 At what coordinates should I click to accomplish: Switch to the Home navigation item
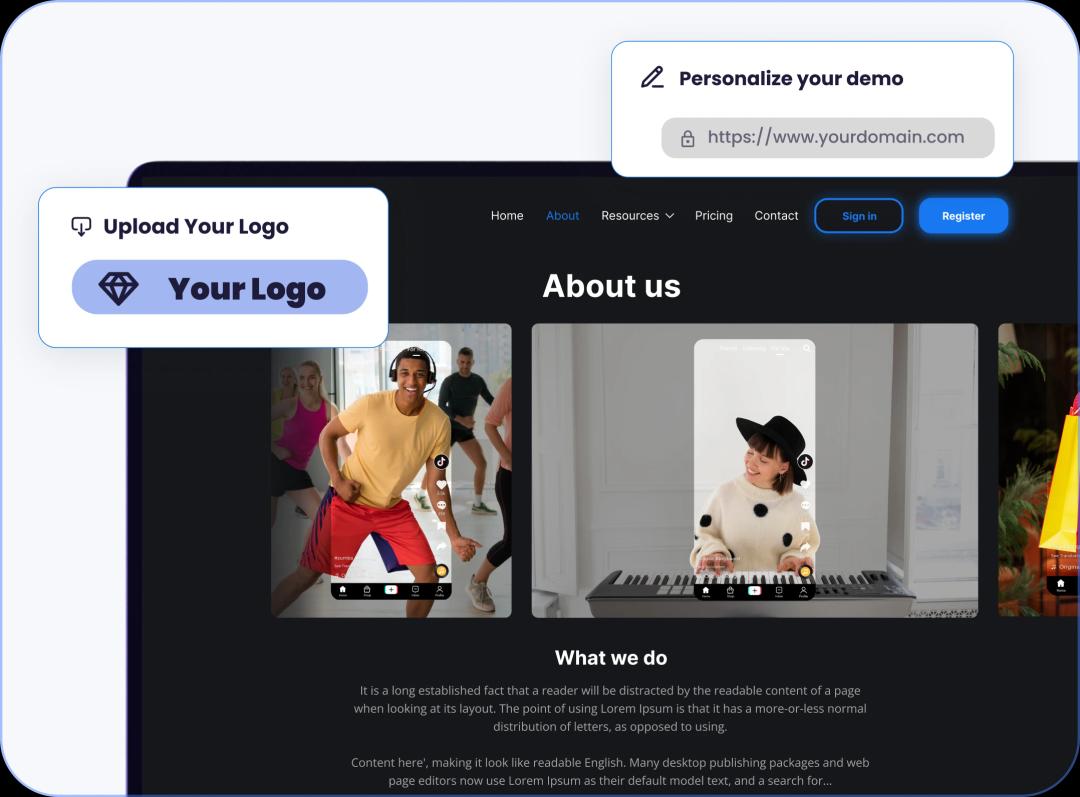pyautogui.click(x=507, y=215)
